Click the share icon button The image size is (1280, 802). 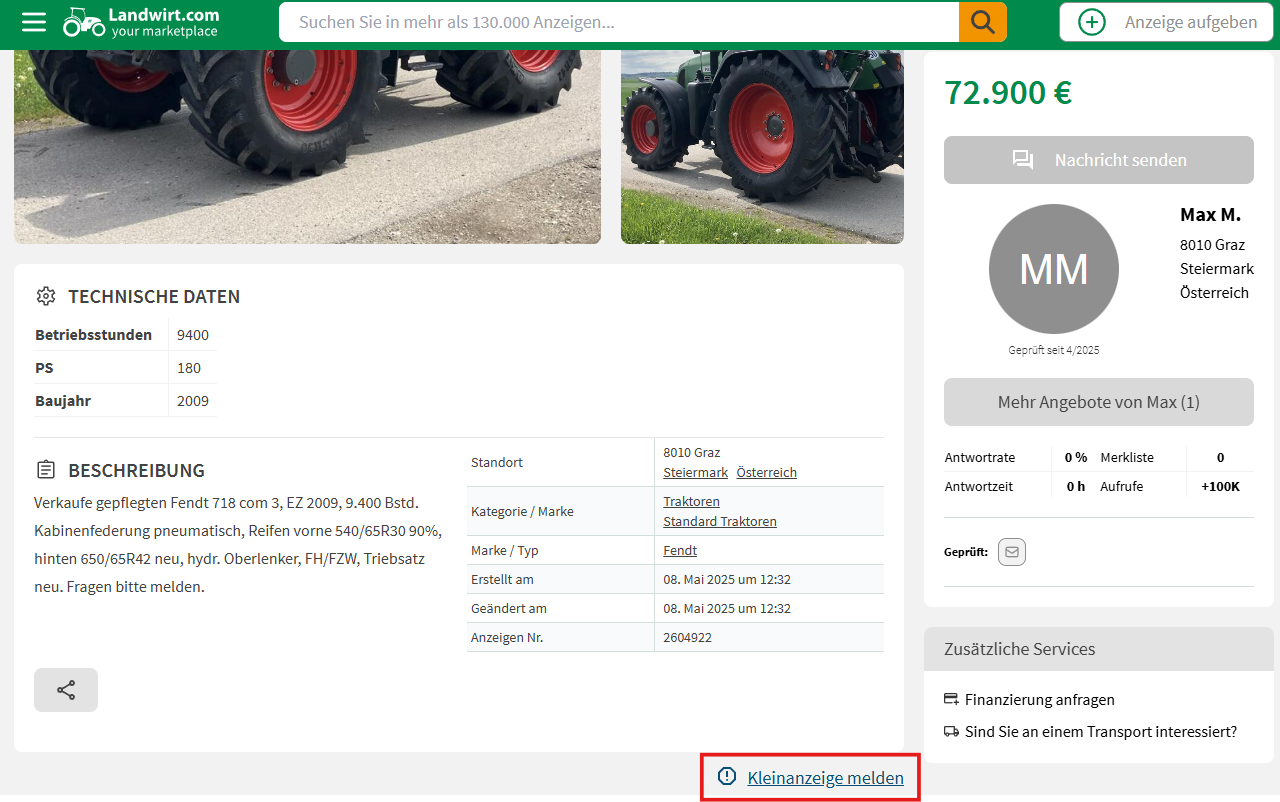coord(66,690)
